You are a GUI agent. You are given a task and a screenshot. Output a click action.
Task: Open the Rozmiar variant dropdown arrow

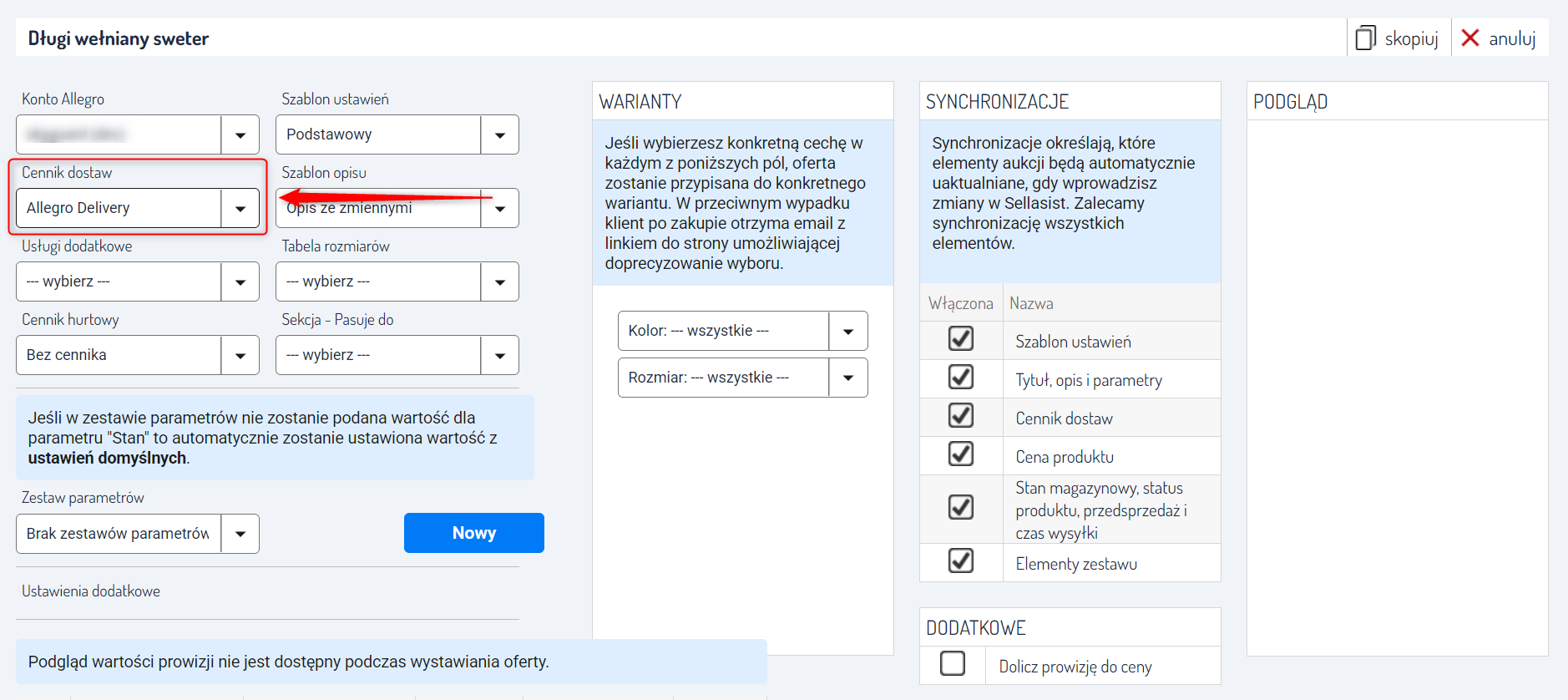848,378
